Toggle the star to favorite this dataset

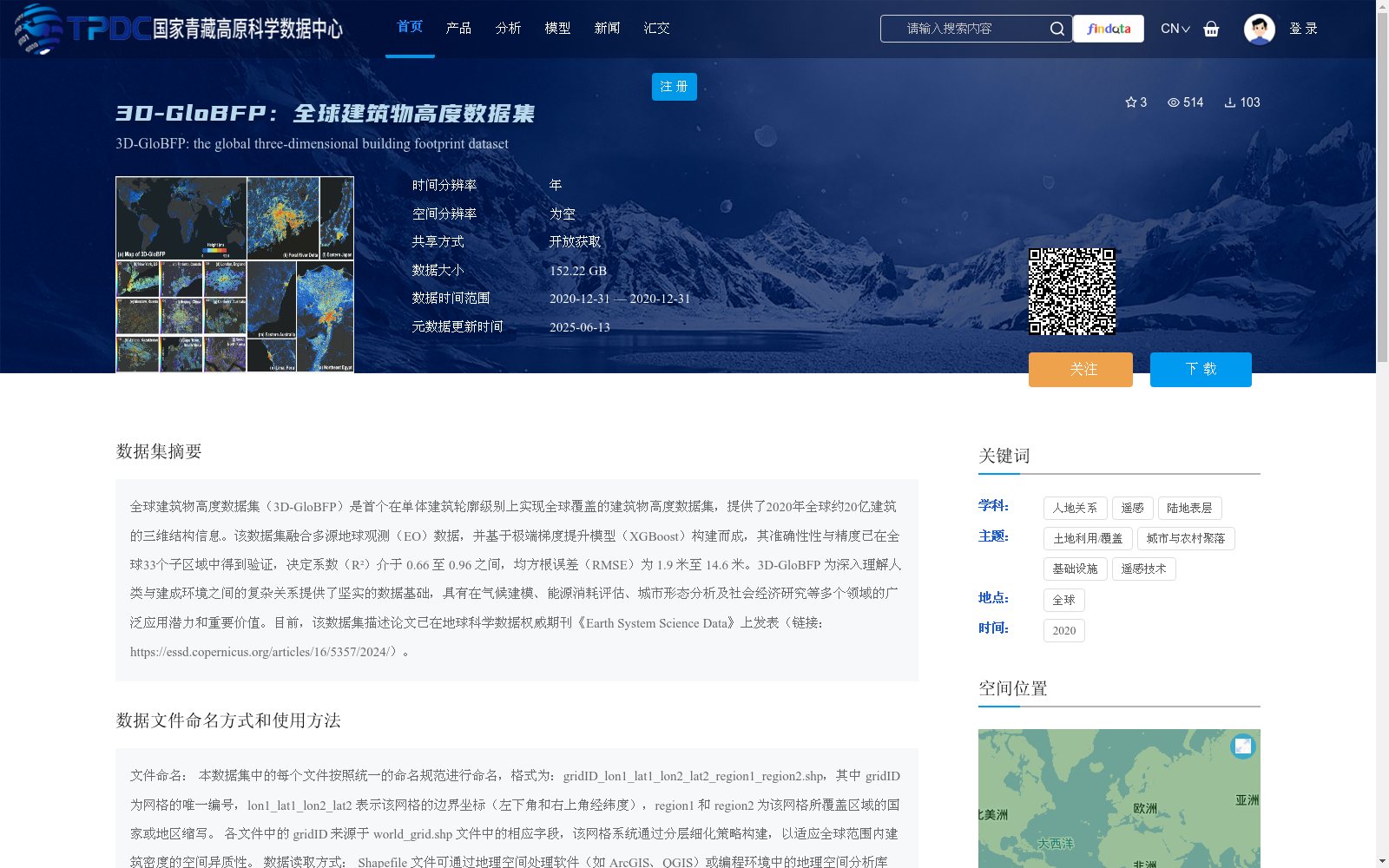(1130, 102)
